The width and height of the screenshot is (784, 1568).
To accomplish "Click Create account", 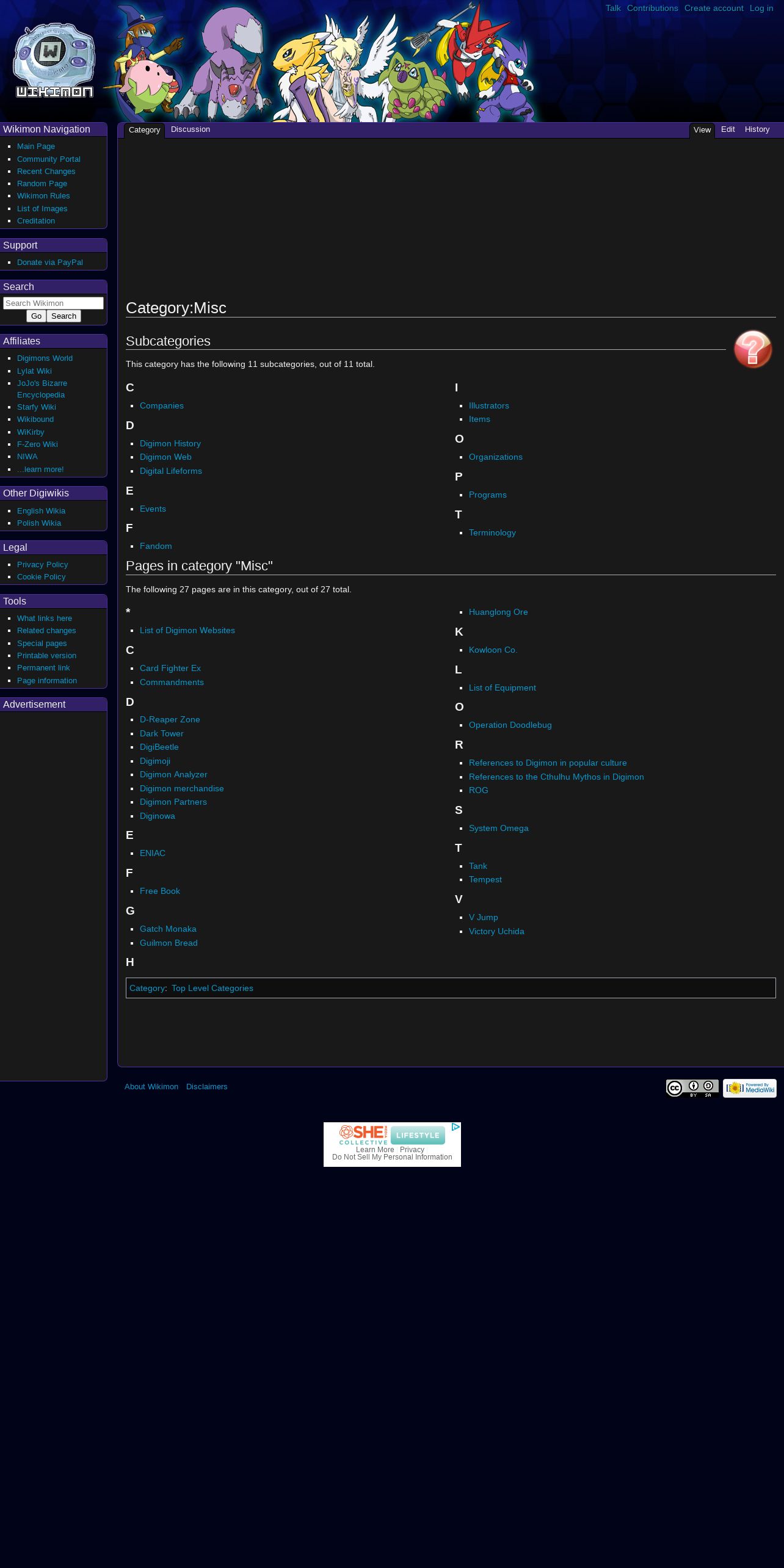I will tap(714, 8).
